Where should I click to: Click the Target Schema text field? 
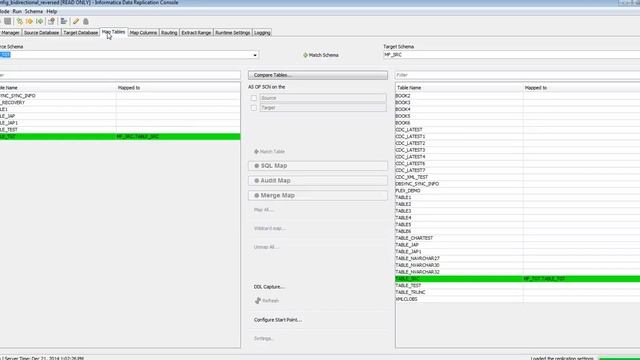(x=511, y=55)
